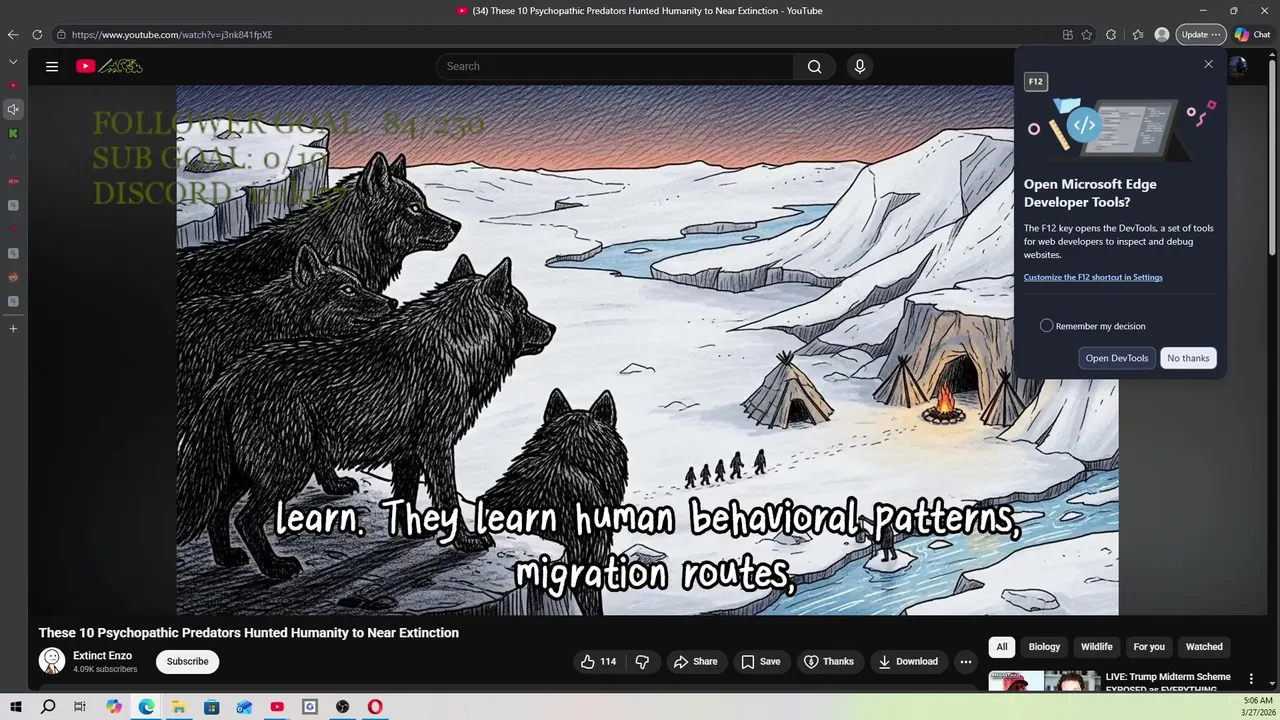
Task: Open options for the LIVE Trump Midterm video
Action: [x=1250, y=679]
